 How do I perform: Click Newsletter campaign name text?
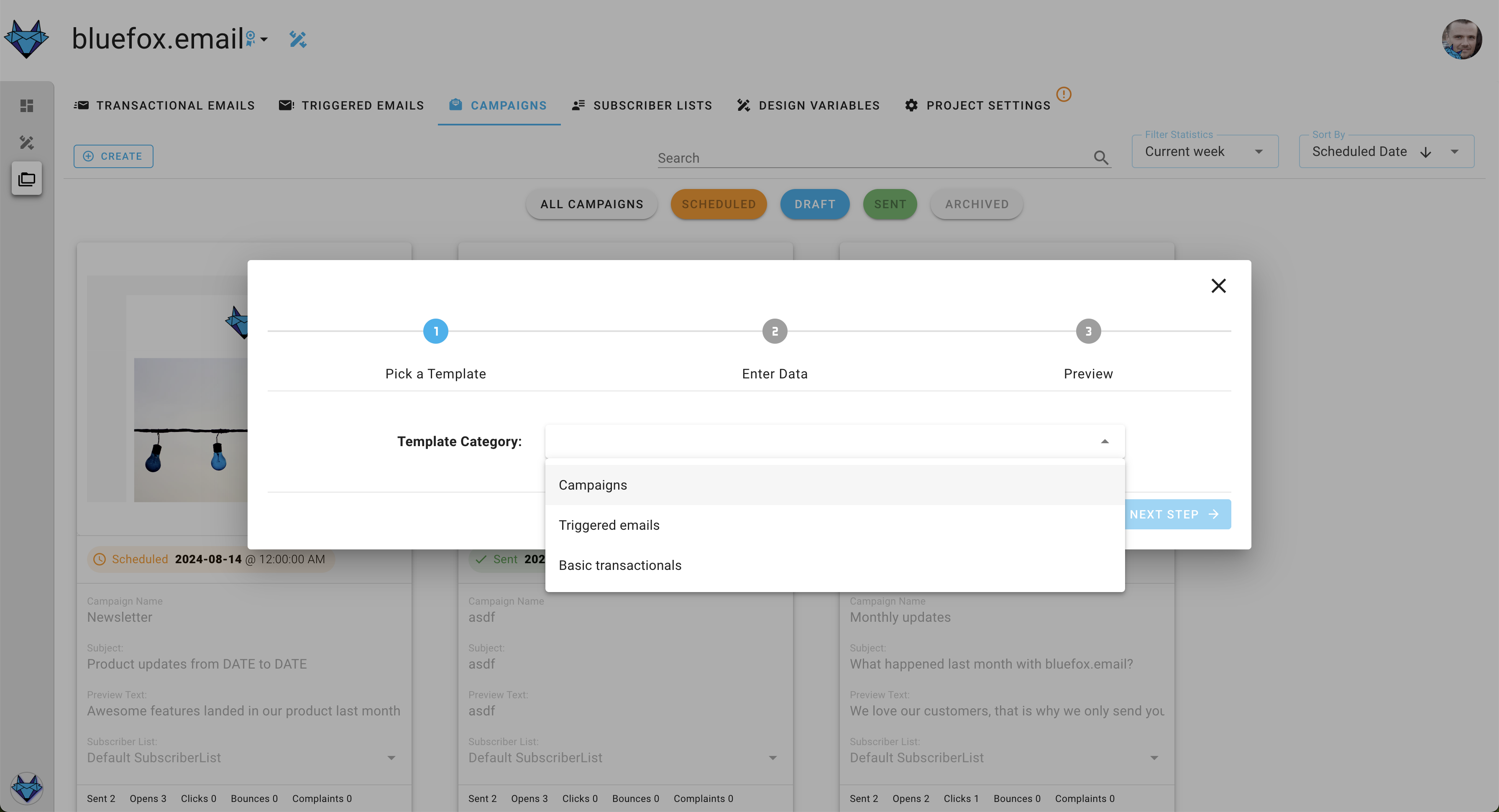coord(119,617)
